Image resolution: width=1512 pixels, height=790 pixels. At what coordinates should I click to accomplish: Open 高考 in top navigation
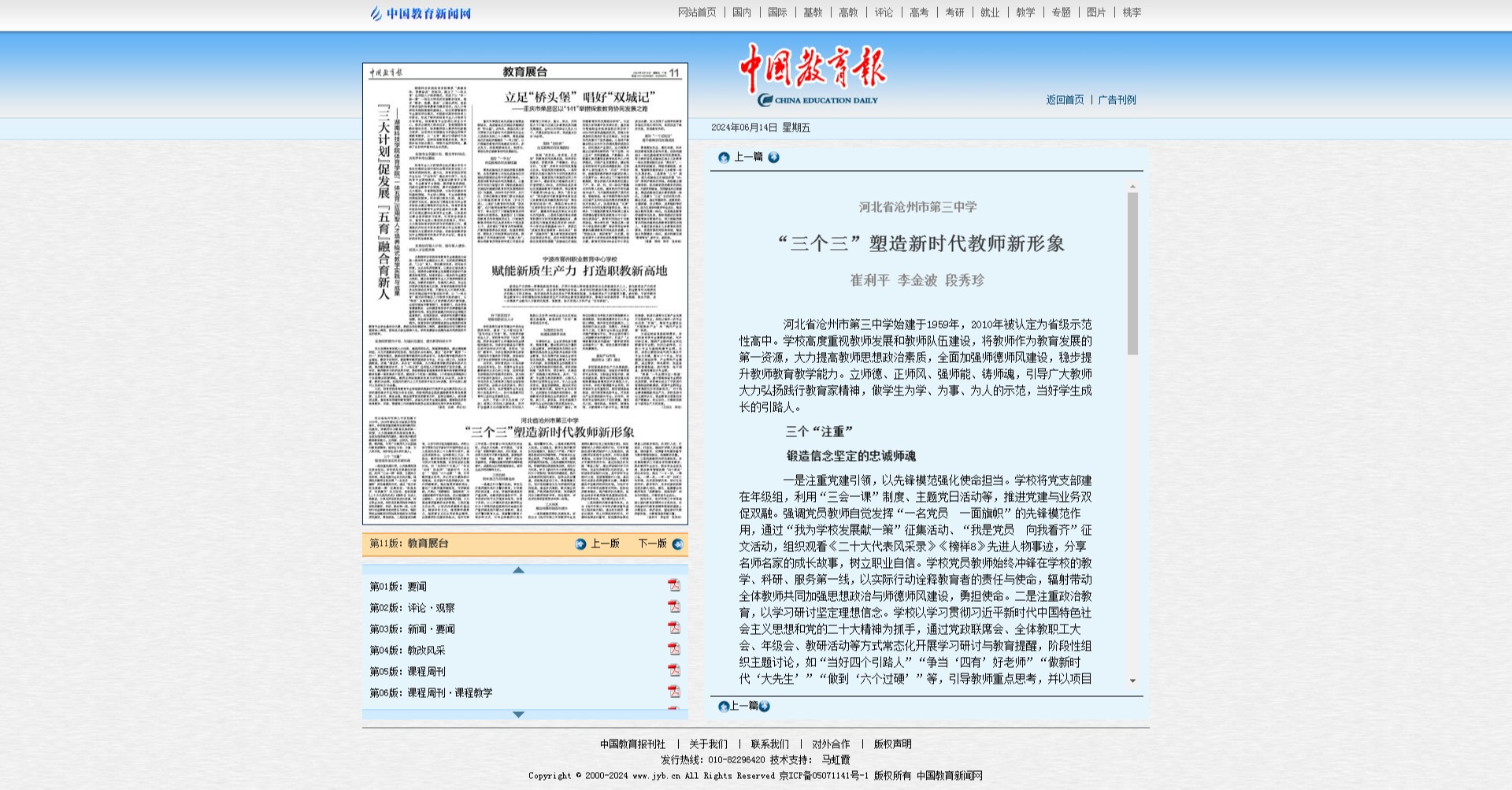[919, 13]
